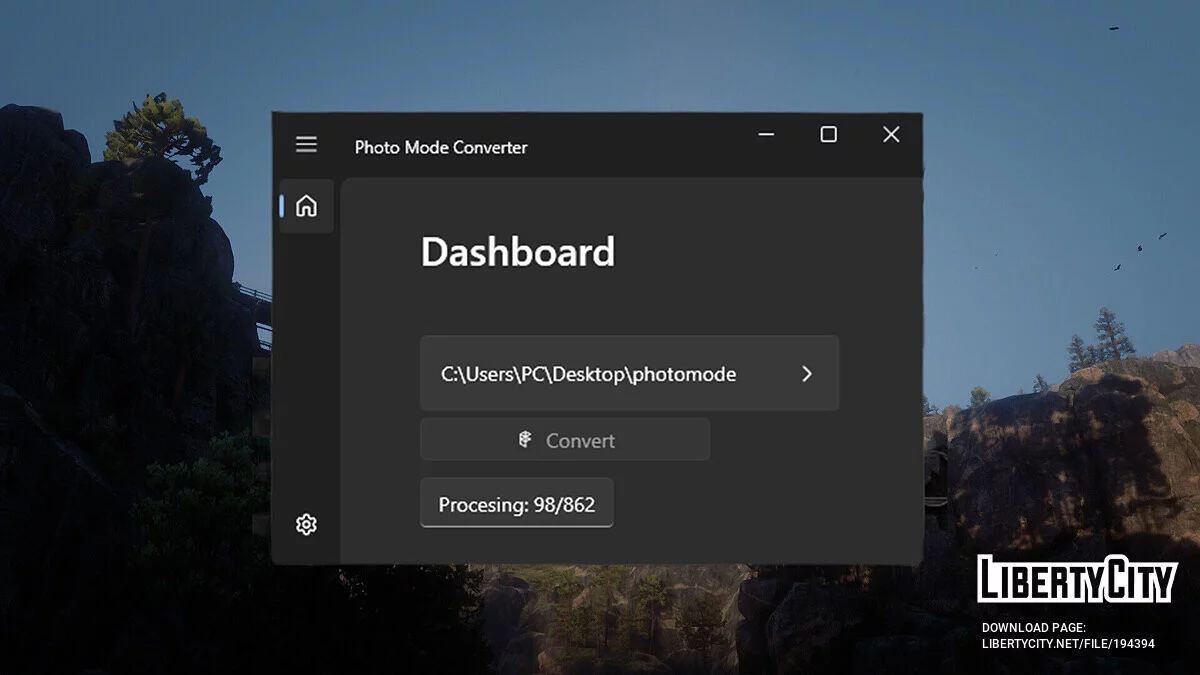Click the highlighted Home navigation indicator
The height and width of the screenshot is (675, 1200).
click(x=283, y=205)
